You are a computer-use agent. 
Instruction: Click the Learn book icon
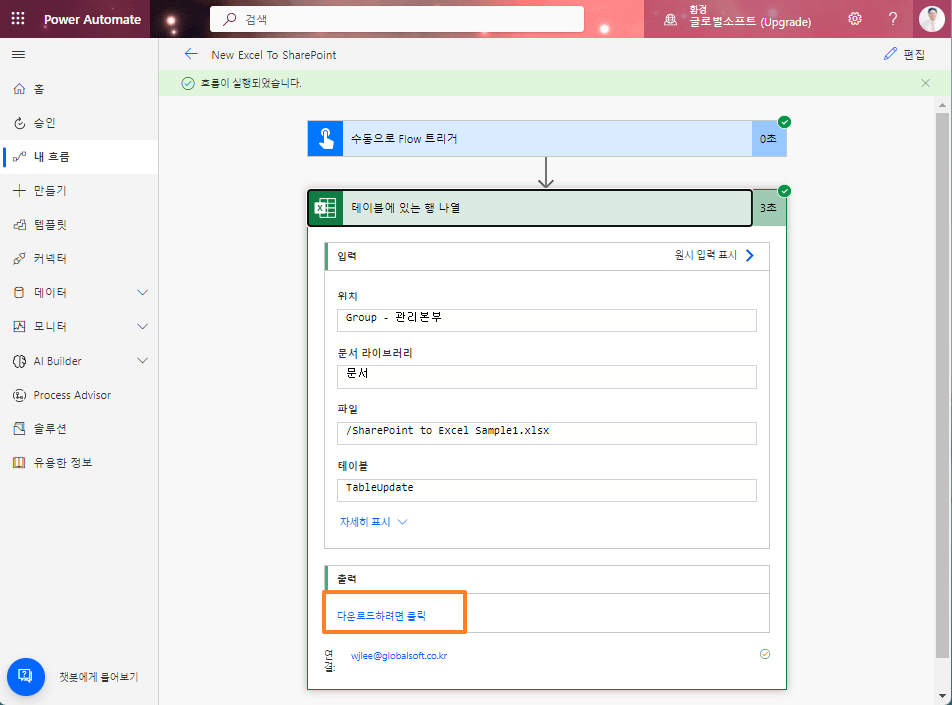click(x=19, y=463)
